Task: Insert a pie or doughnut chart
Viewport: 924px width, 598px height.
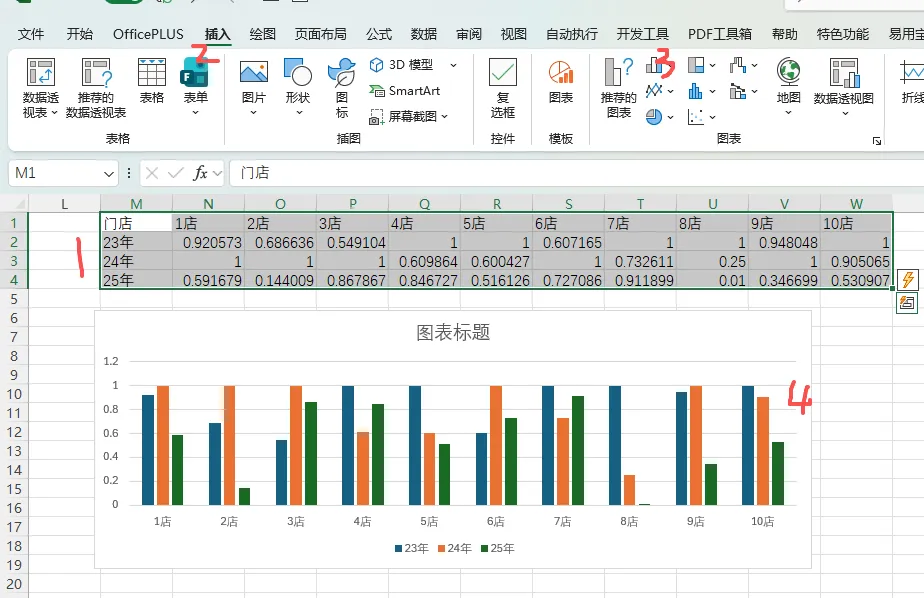Action: [654, 117]
